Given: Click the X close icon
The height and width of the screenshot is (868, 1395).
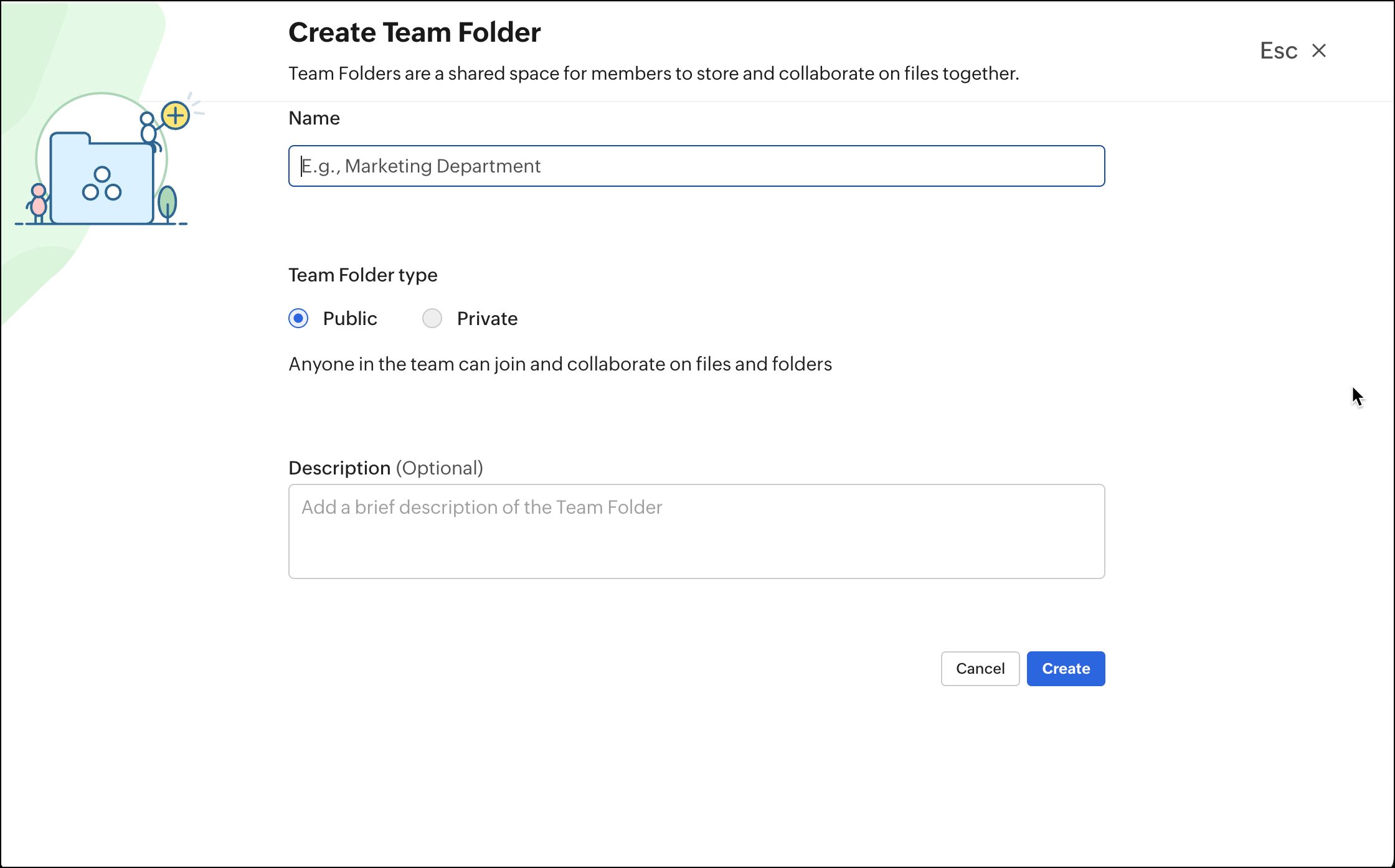Looking at the screenshot, I should coord(1318,50).
